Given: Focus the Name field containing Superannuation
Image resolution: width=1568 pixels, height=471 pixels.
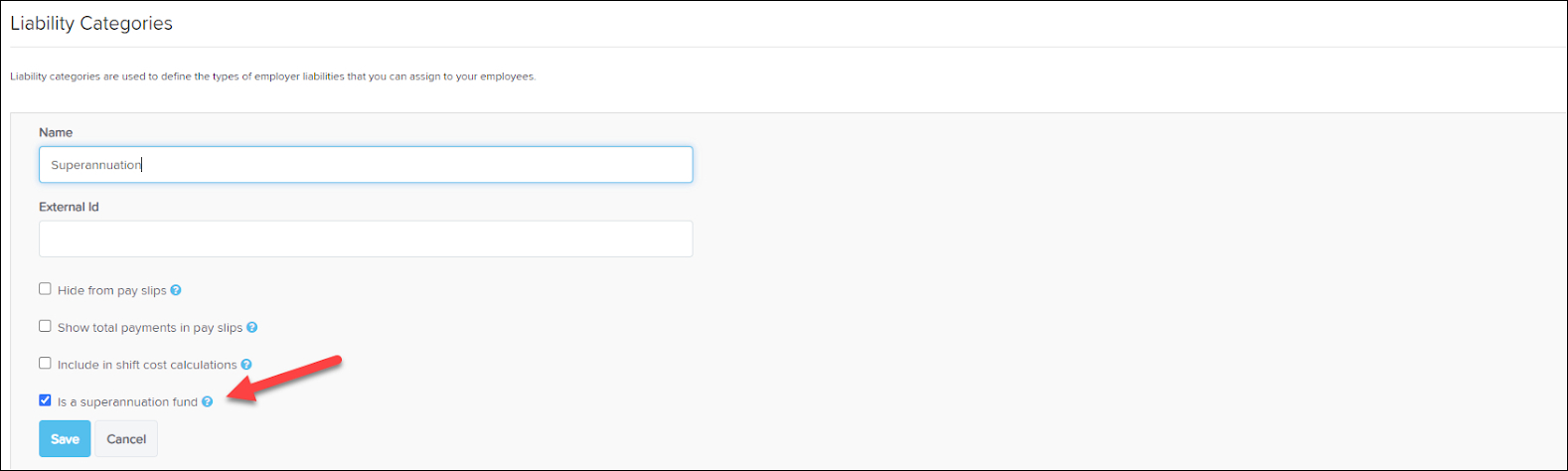Looking at the screenshot, I should (366, 165).
